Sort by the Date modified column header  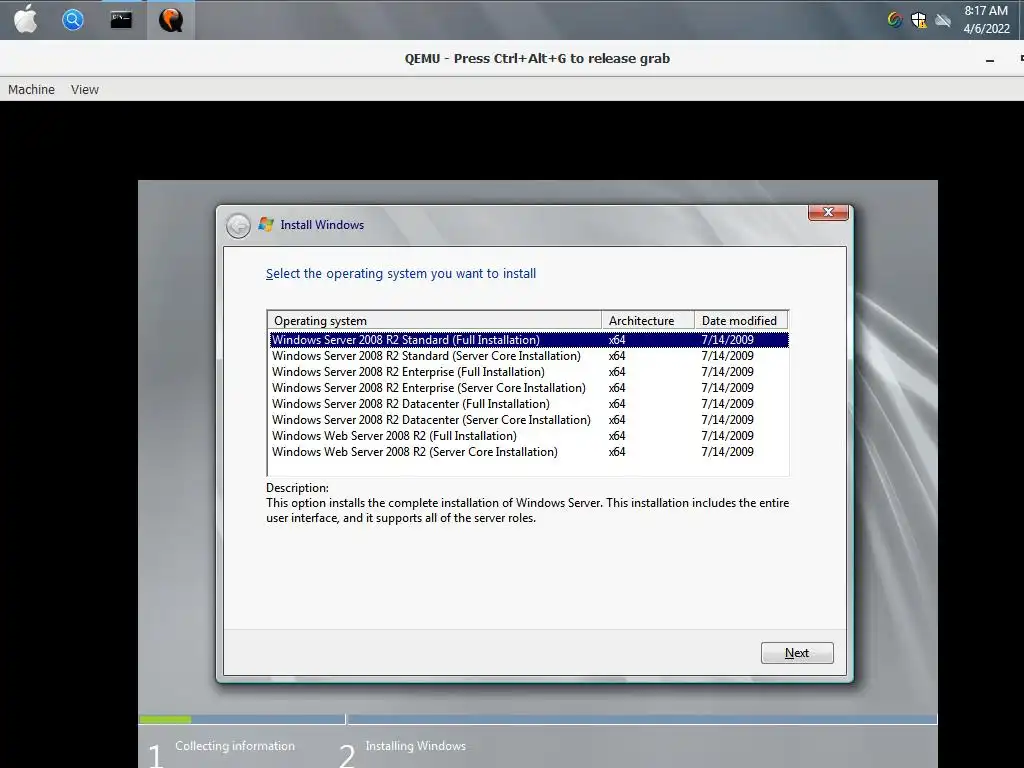[x=741, y=320]
